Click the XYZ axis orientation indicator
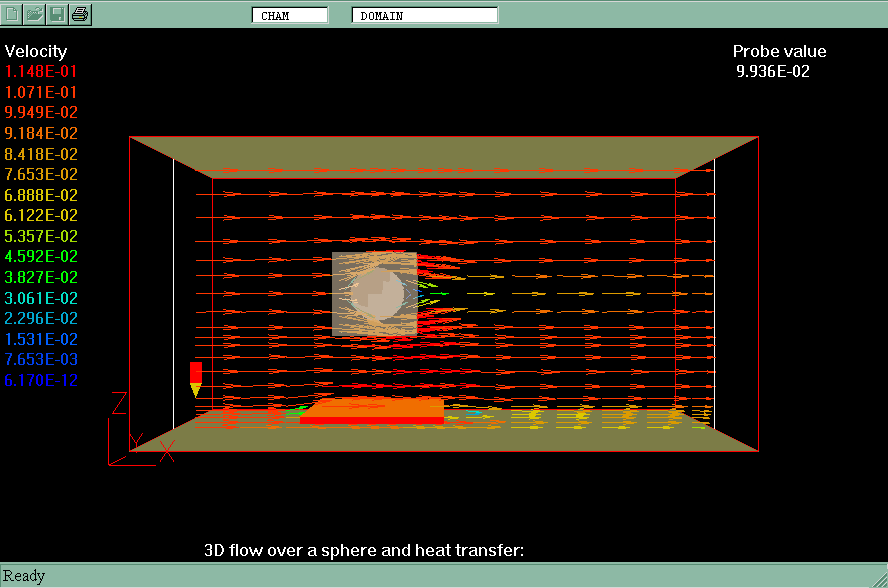The image size is (888, 588). (135, 432)
